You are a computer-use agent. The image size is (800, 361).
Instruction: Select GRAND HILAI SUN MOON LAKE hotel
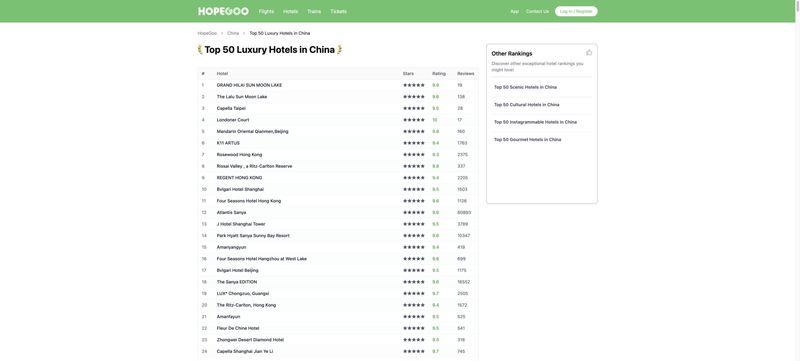[249, 85]
